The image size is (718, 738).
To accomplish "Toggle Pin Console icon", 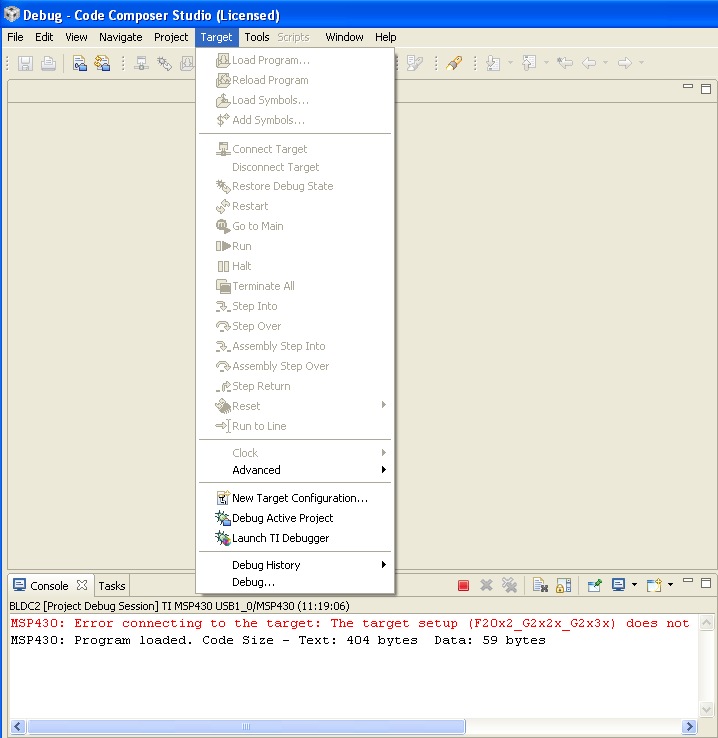I will [x=595, y=585].
